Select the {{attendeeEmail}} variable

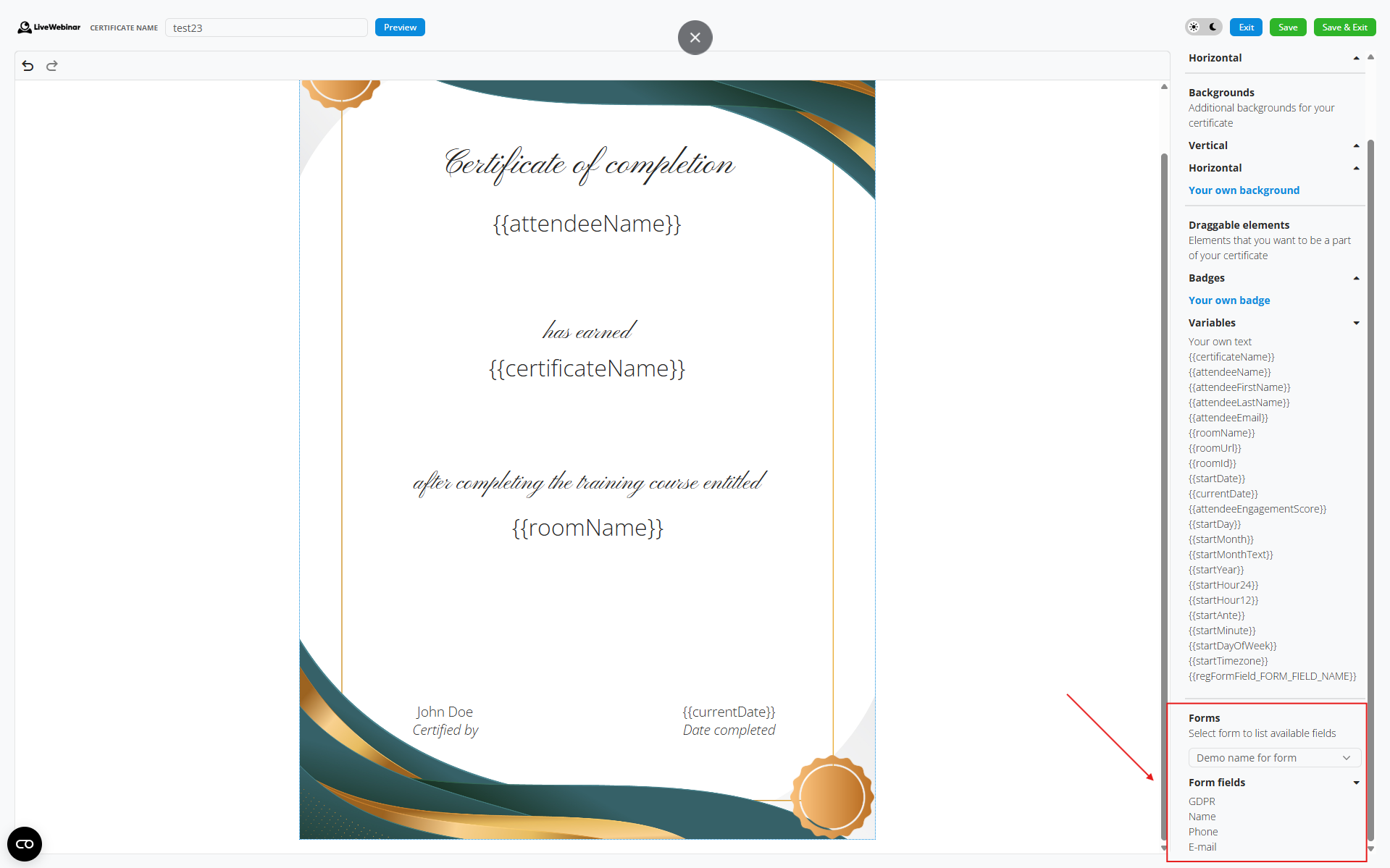tap(1228, 418)
